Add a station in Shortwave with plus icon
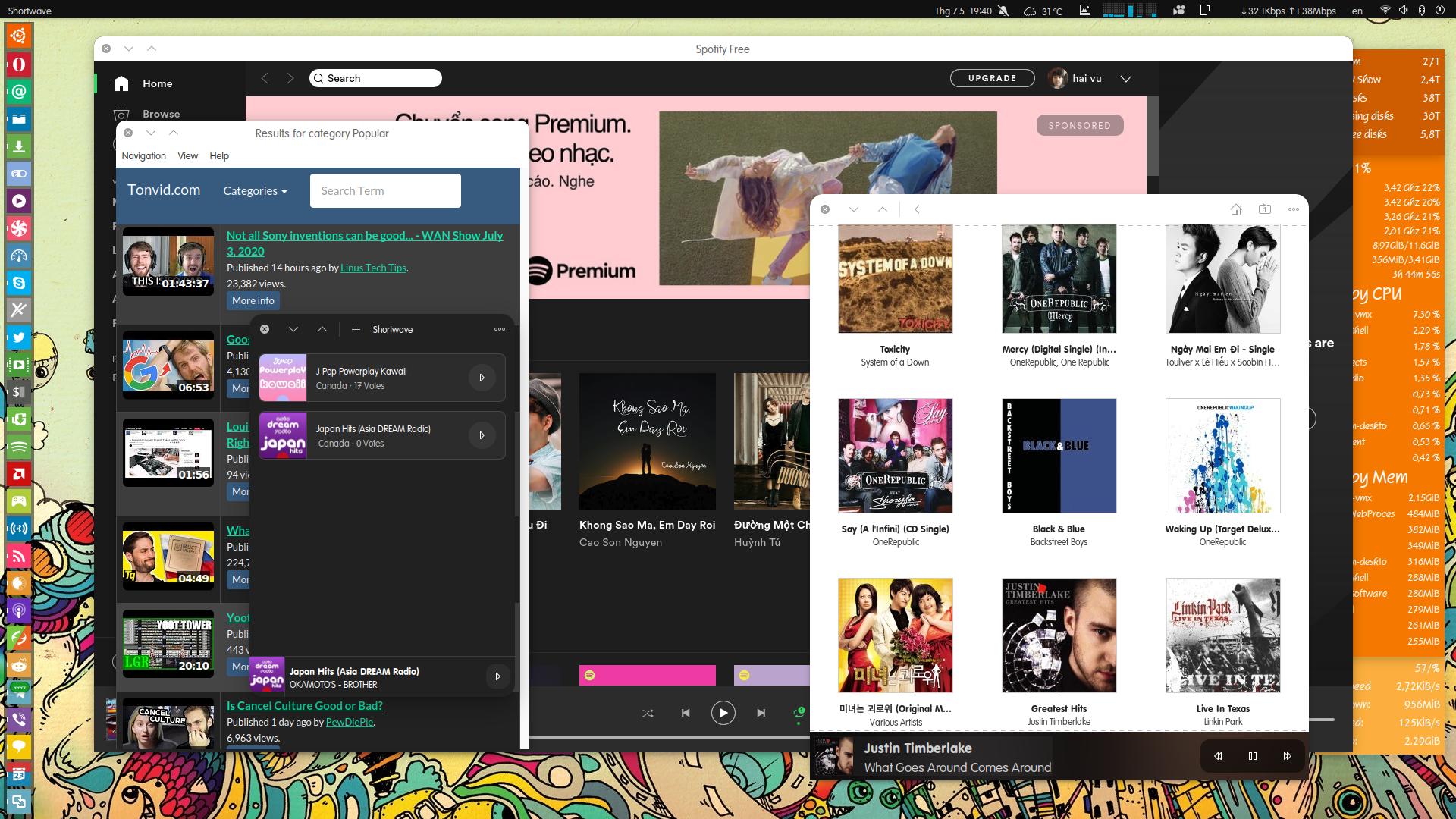This screenshot has height=819, width=1456. point(356,329)
